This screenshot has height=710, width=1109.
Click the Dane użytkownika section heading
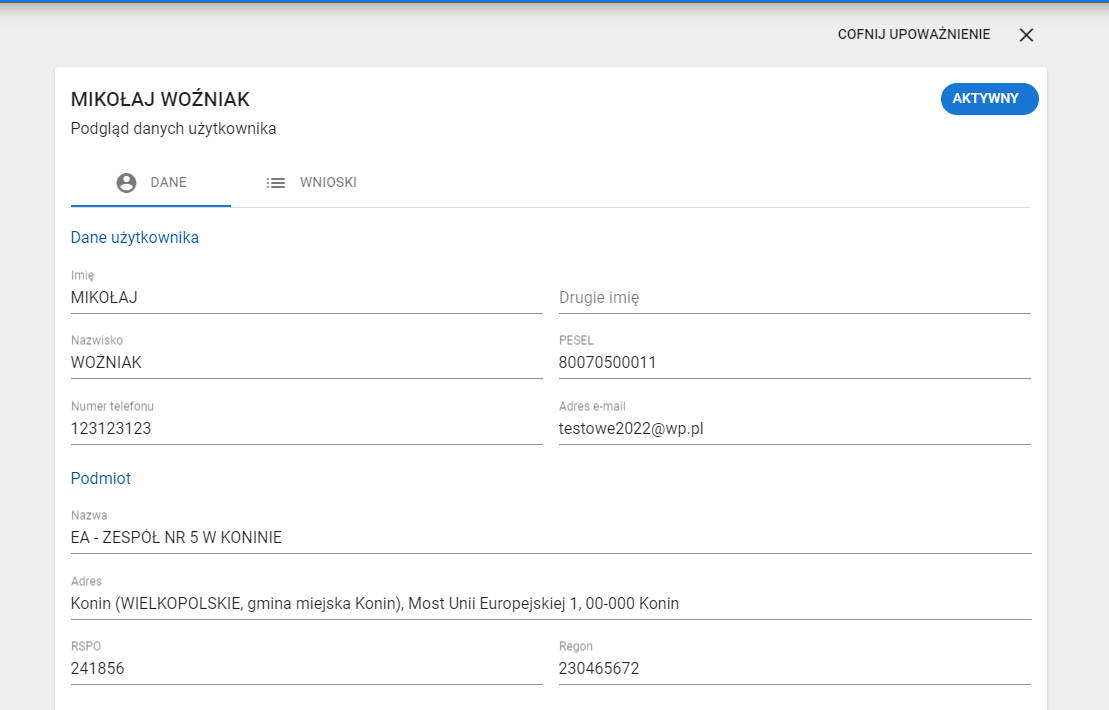click(135, 238)
